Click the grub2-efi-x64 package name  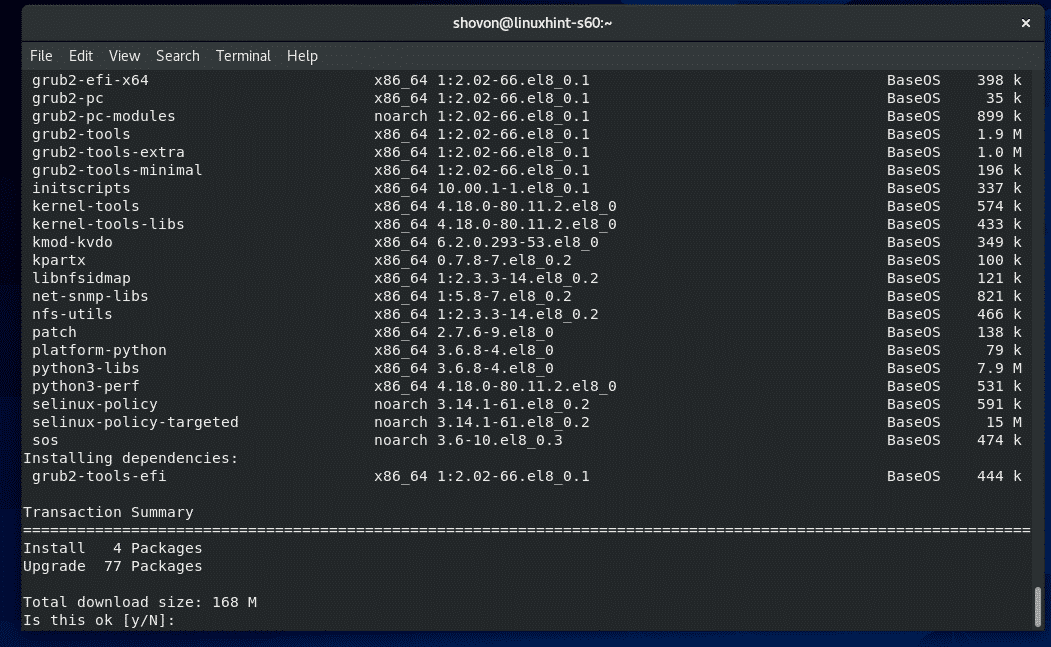[90, 80]
